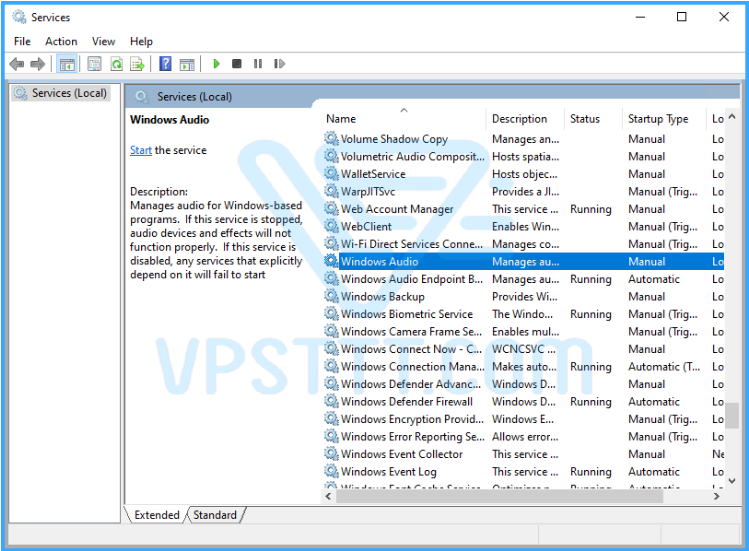Select the Windows Audio service row

pyautogui.click(x=524, y=261)
